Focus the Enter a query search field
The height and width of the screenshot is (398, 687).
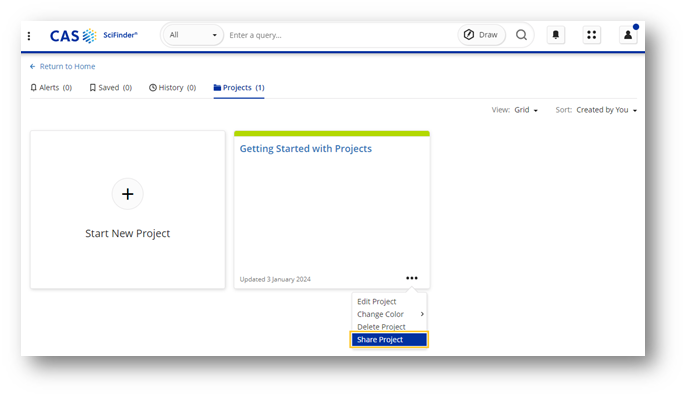(x=341, y=35)
